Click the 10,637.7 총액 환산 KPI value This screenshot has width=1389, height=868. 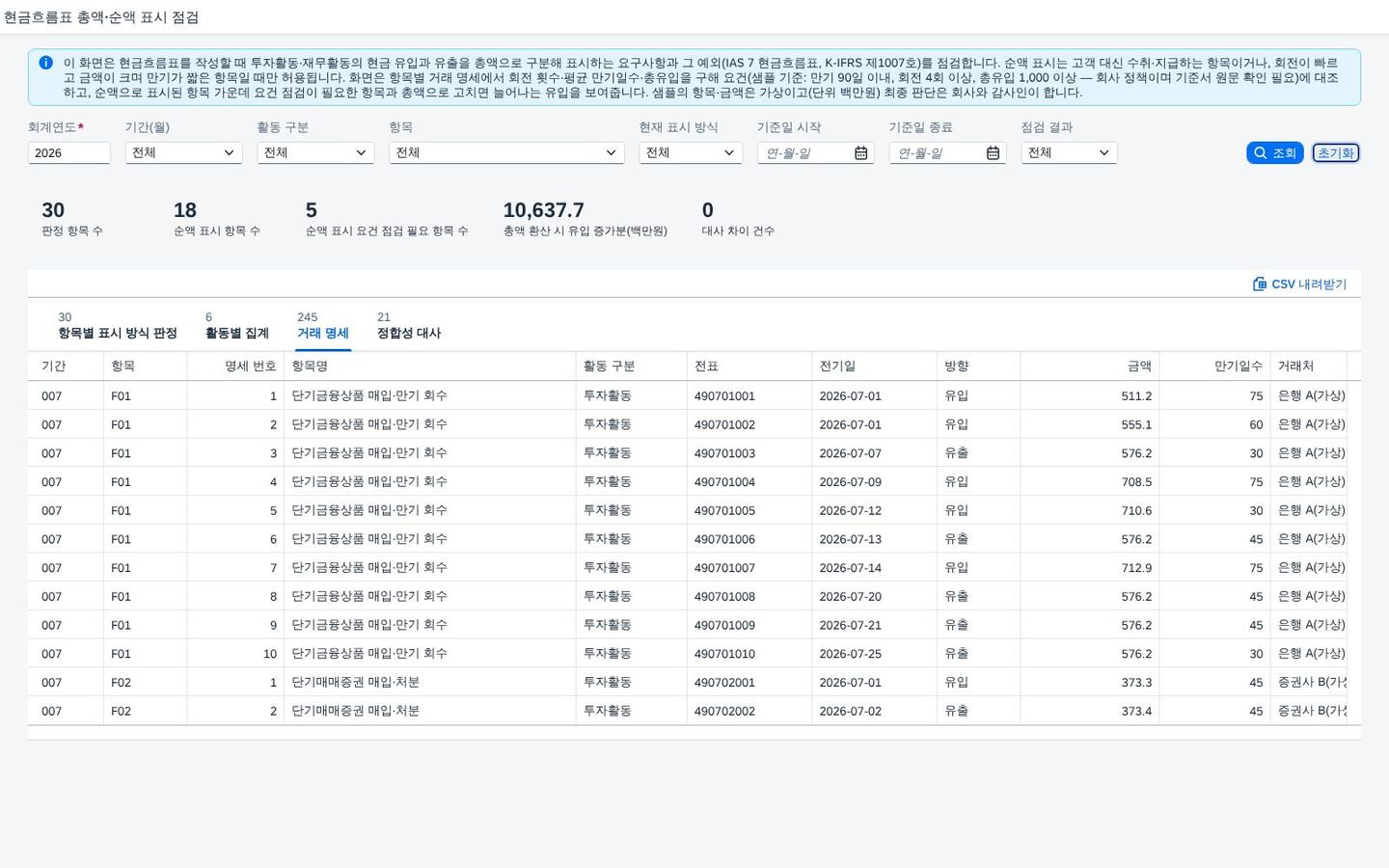(543, 210)
